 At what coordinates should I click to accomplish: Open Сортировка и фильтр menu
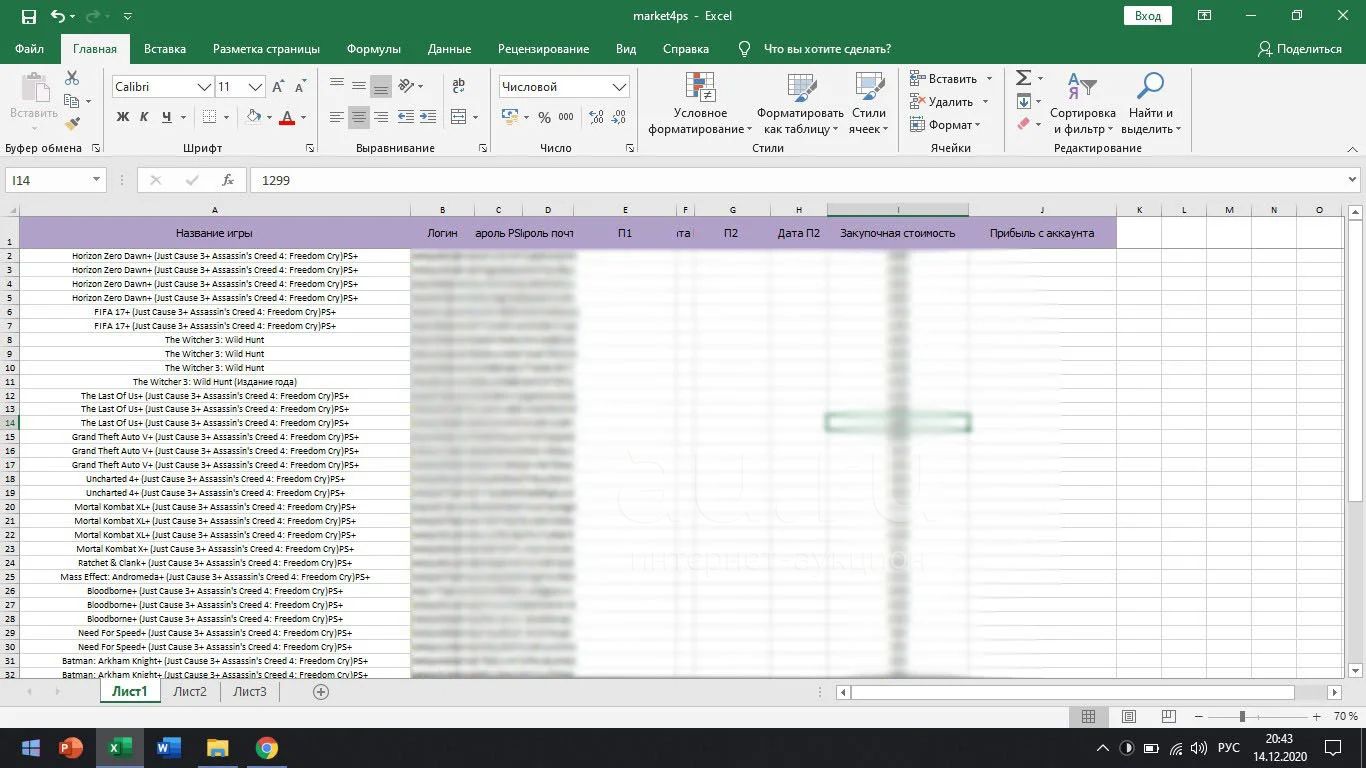[x=1082, y=104]
